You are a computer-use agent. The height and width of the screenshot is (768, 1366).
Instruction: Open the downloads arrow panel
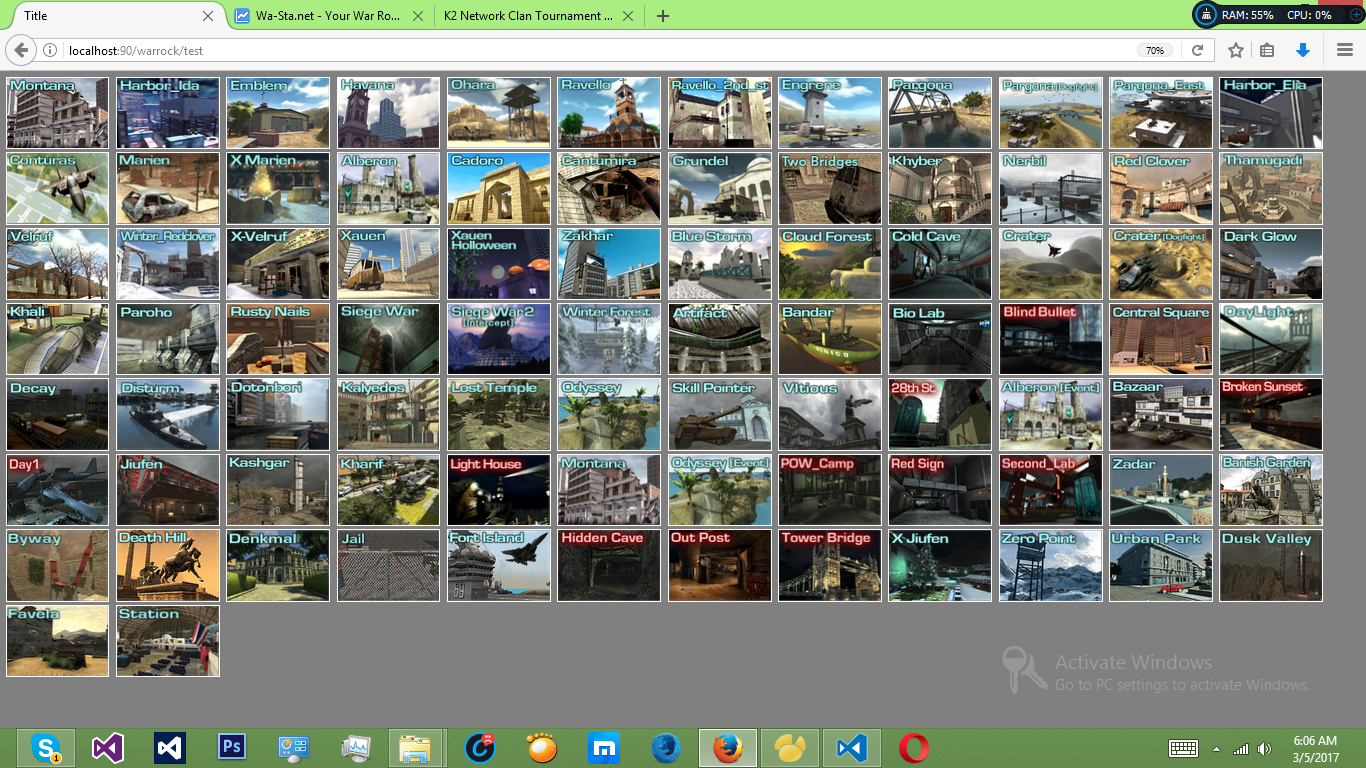pyautogui.click(x=1302, y=50)
